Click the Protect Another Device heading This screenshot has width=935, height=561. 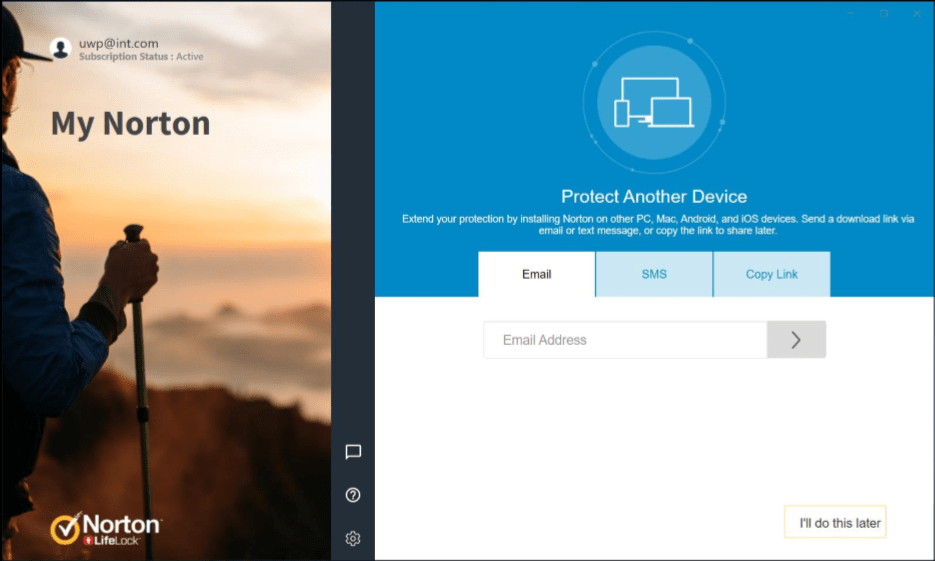pos(654,197)
